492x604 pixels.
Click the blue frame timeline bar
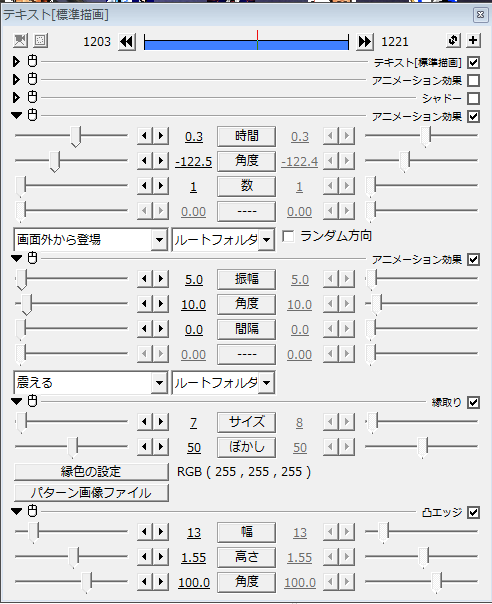[246, 45]
